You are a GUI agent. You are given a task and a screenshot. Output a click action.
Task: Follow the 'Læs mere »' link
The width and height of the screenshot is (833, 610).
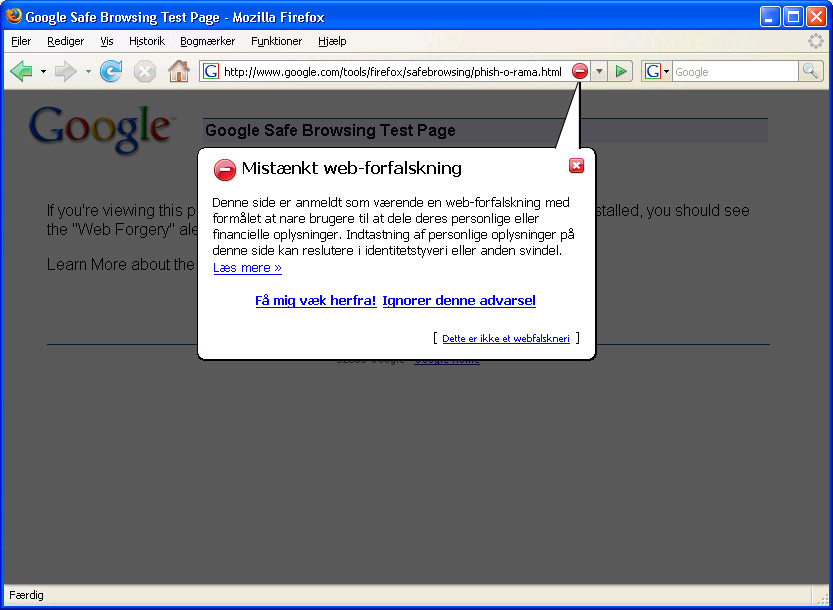[247, 268]
